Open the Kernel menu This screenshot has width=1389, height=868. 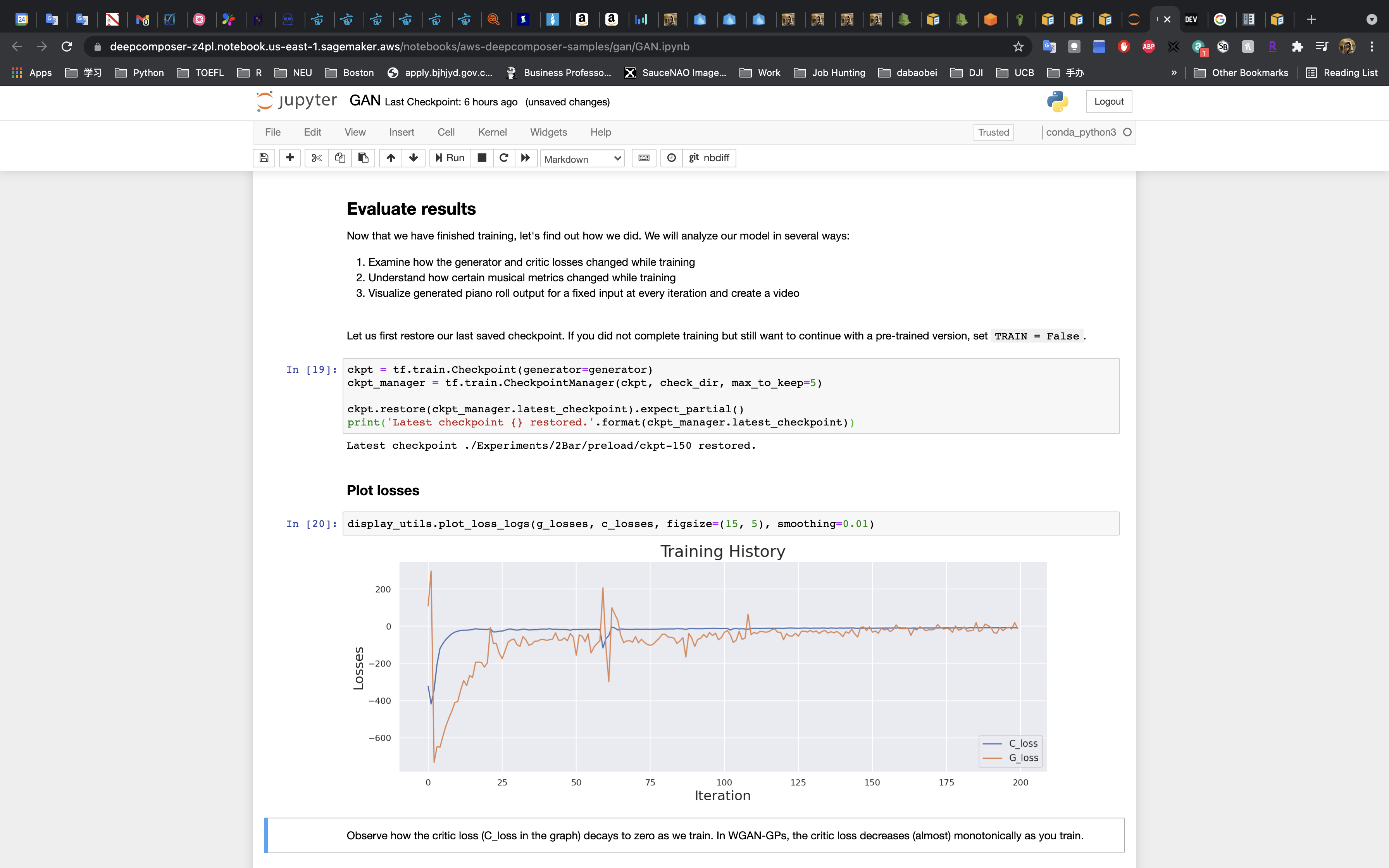[492, 132]
